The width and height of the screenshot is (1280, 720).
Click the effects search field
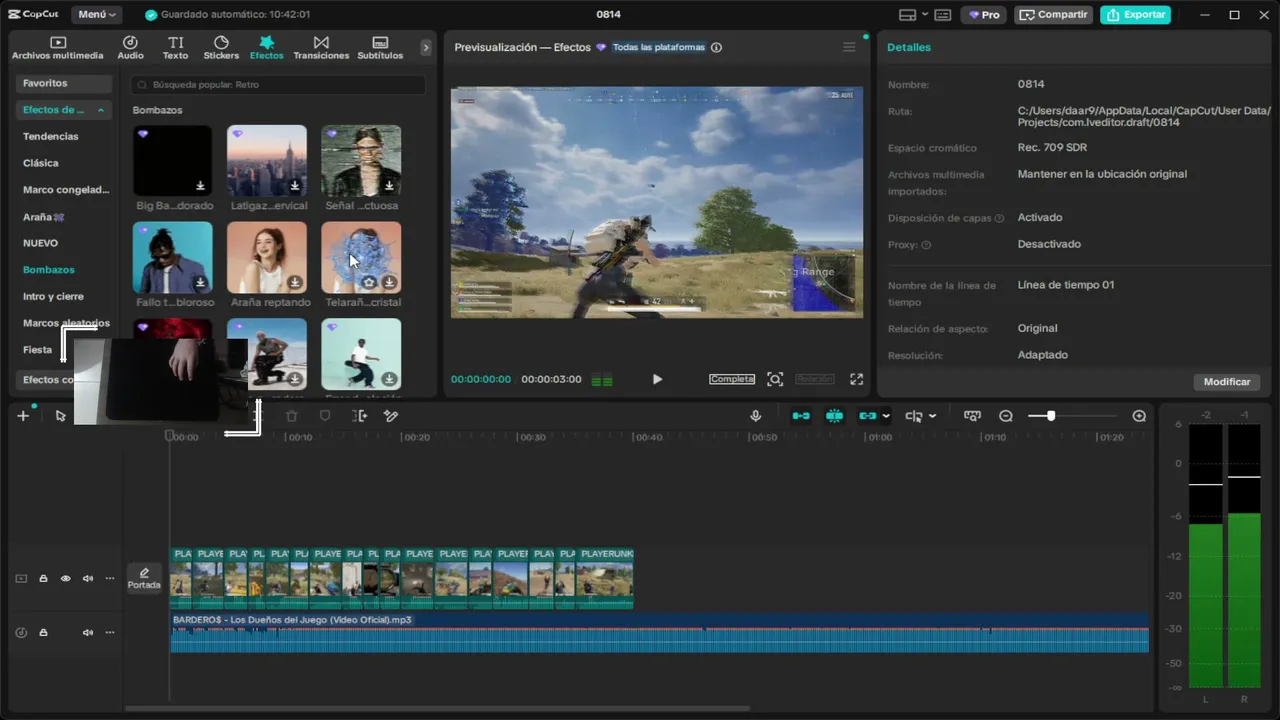click(x=279, y=85)
